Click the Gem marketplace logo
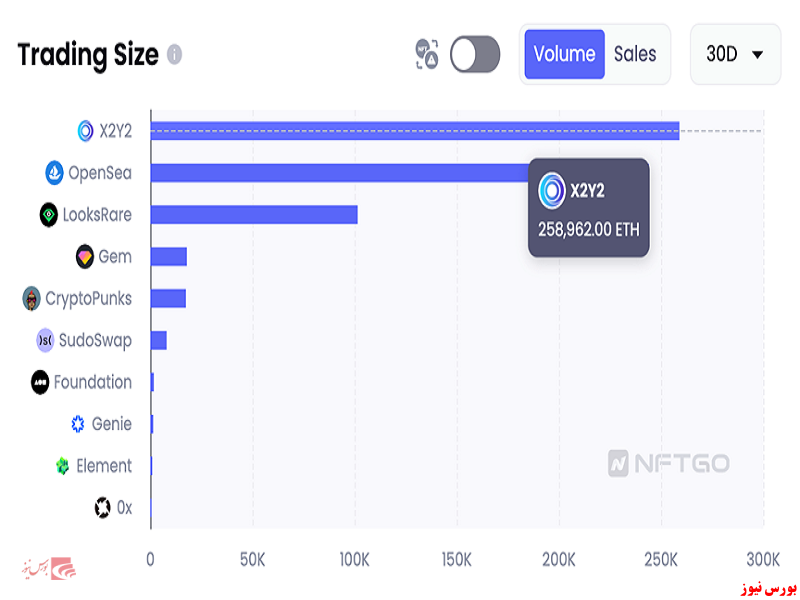Screen dimensions: 800x600 pyautogui.click(x=85, y=257)
